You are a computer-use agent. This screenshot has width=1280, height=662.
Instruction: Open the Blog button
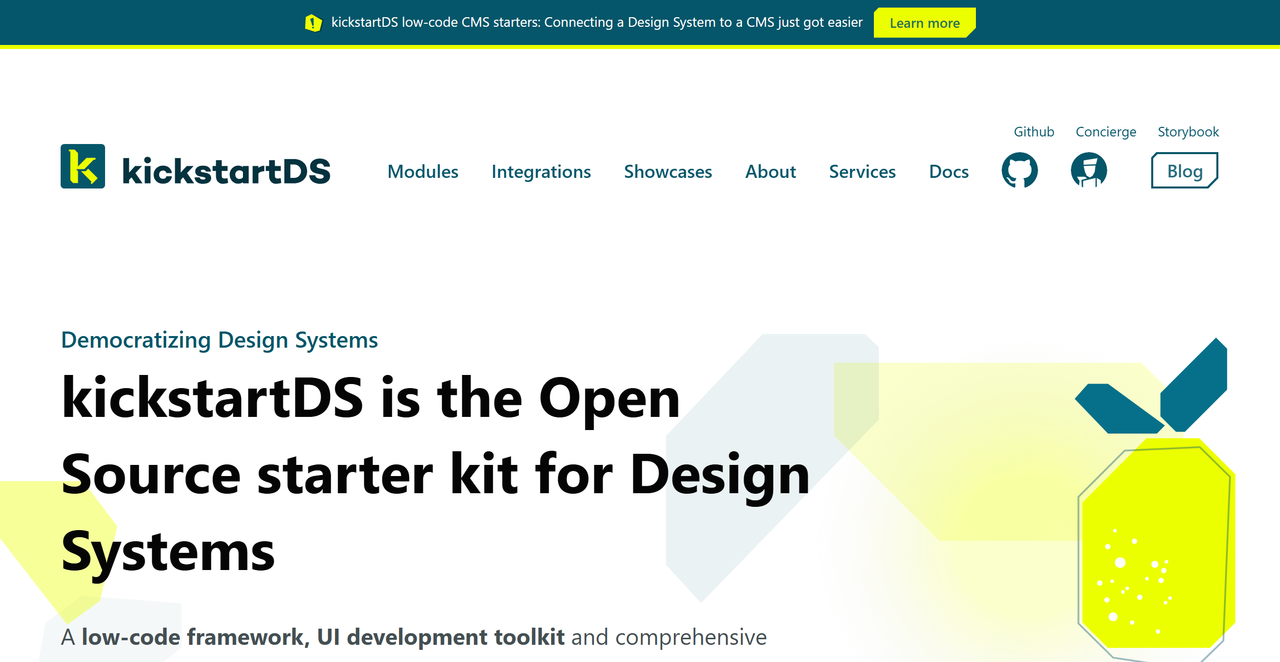pyautogui.click(x=1185, y=171)
